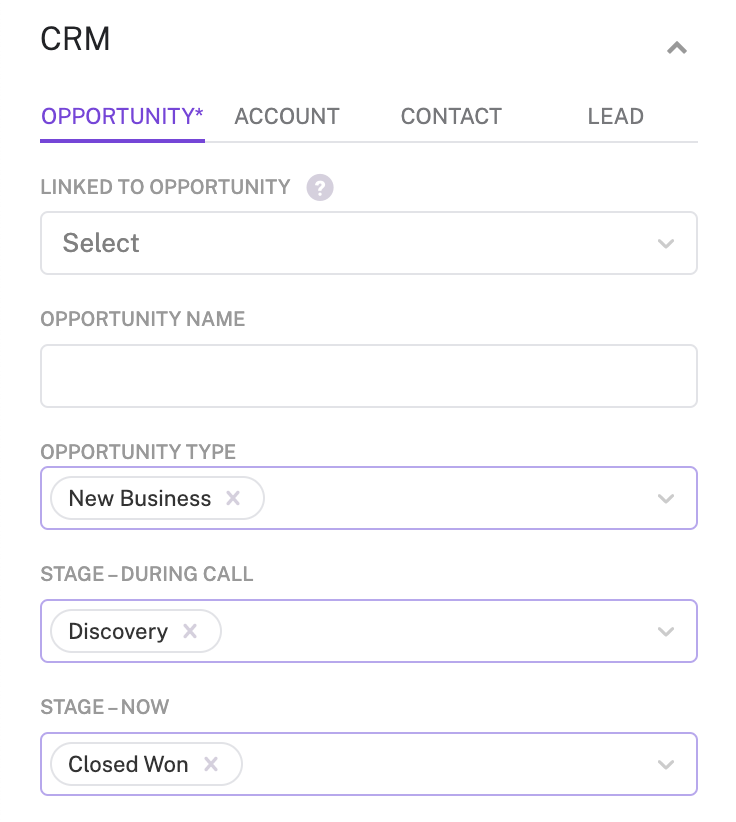The image size is (736, 822).
Task: Click the CRM panel heading
Action: [x=75, y=39]
